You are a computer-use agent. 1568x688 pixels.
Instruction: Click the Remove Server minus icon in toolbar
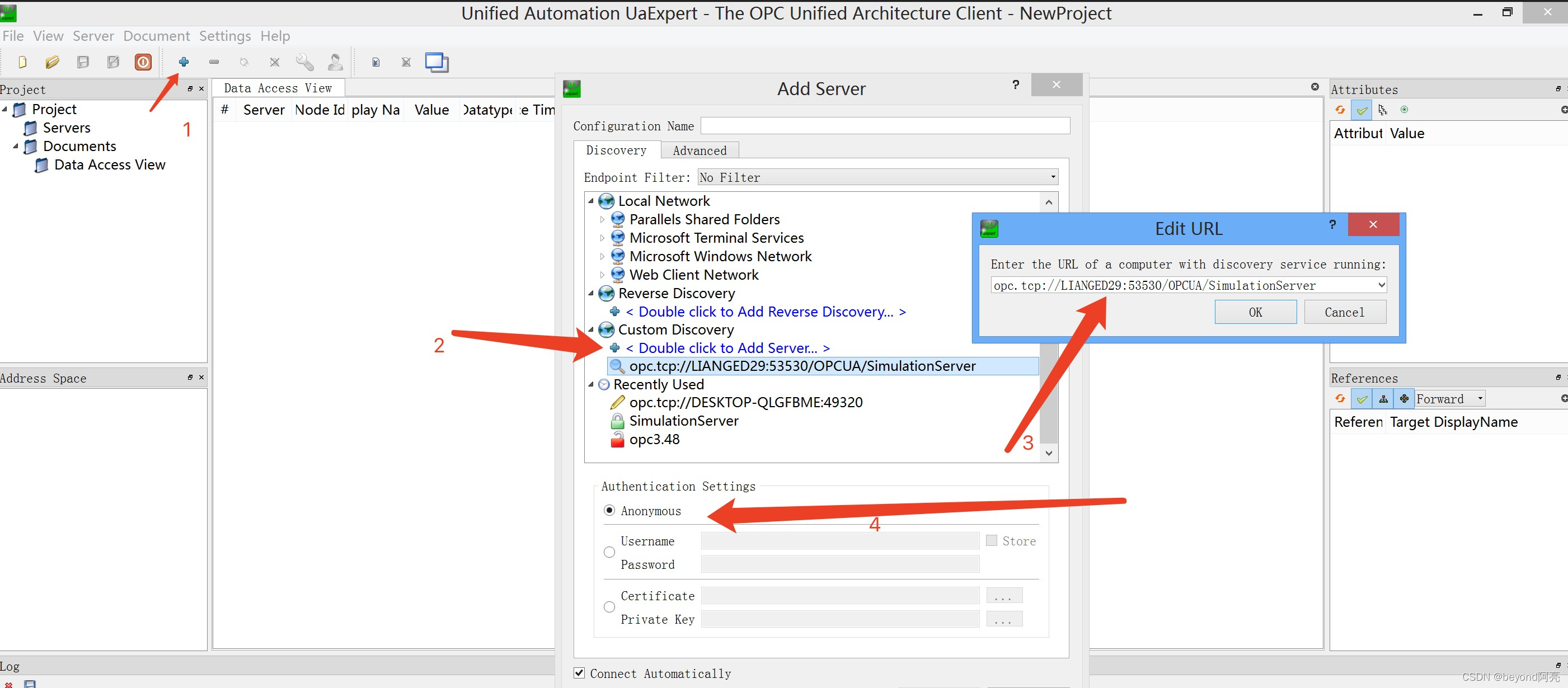click(x=214, y=62)
